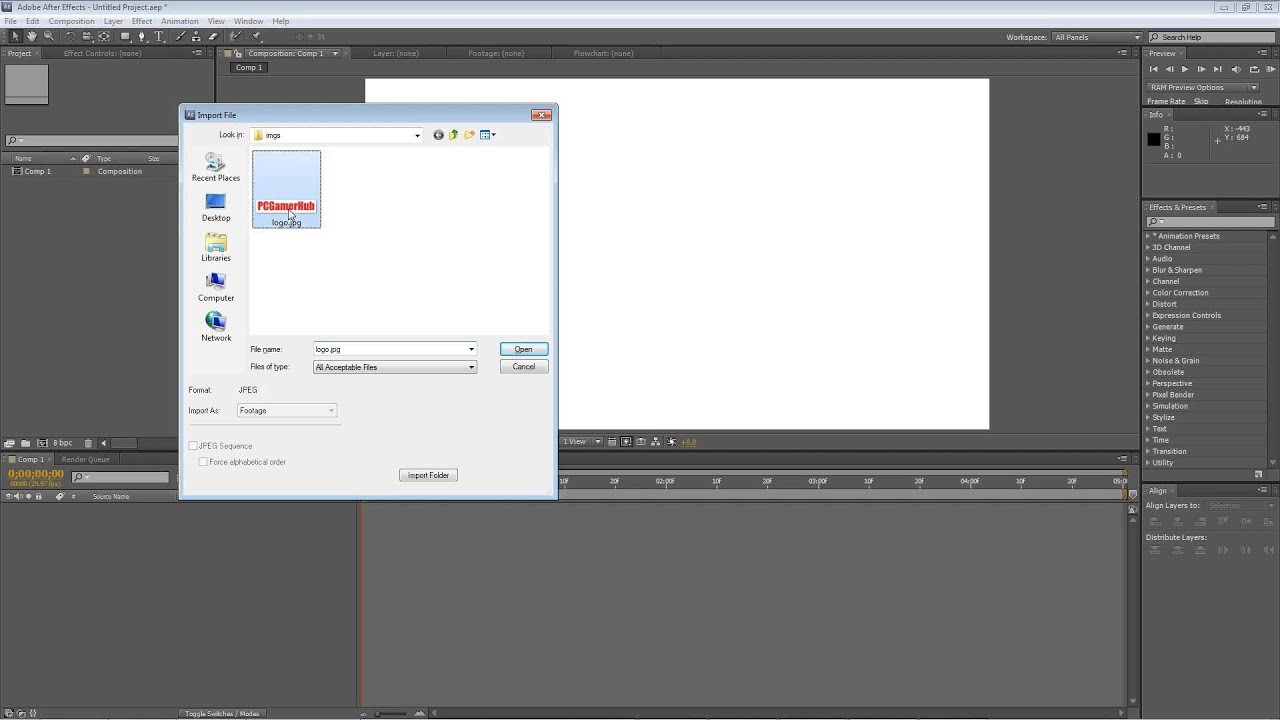Screen dimensions: 1280x720
Task: Jump to last frame in Preview panel
Action: click(1217, 69)
